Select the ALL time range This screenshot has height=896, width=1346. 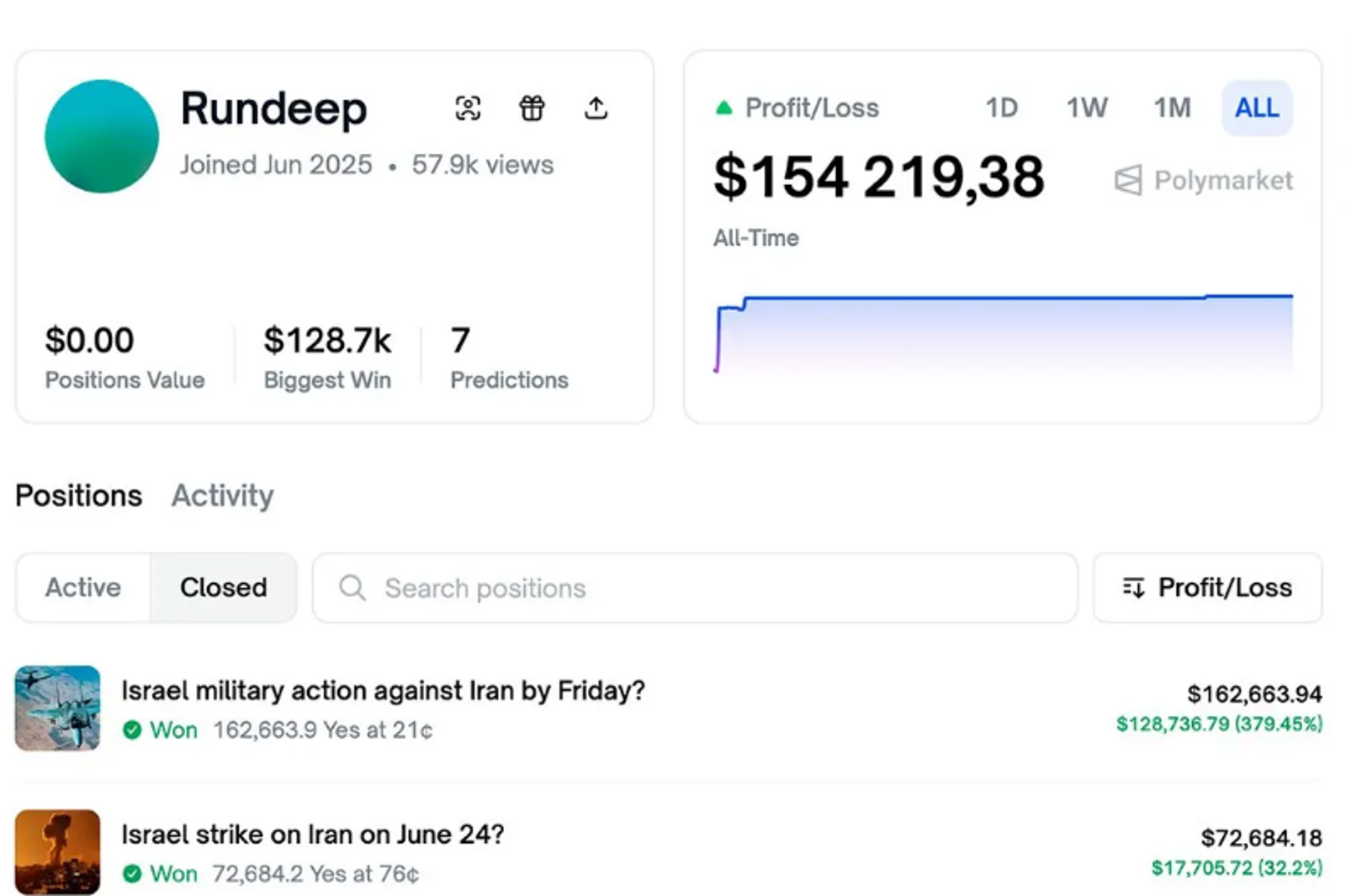[1257, 108]
